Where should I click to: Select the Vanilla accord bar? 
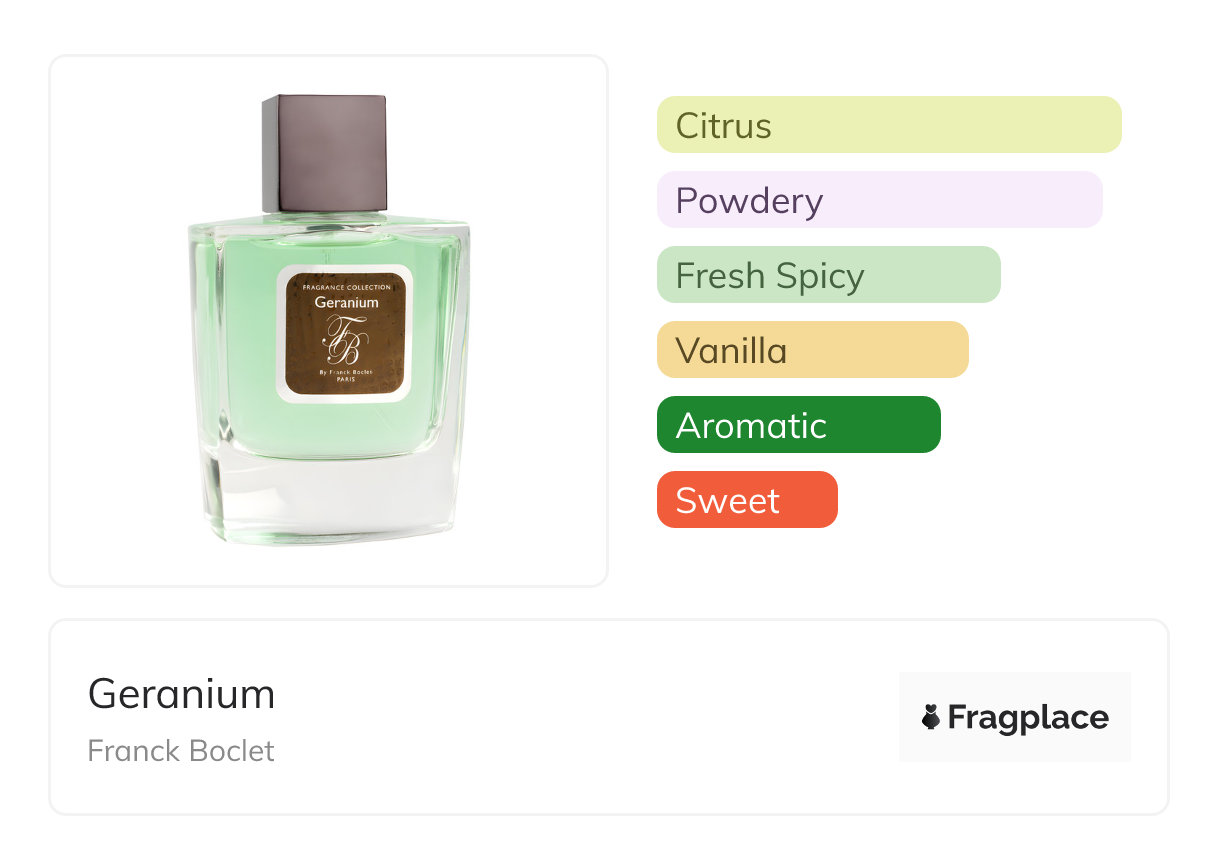click(813, 350)
